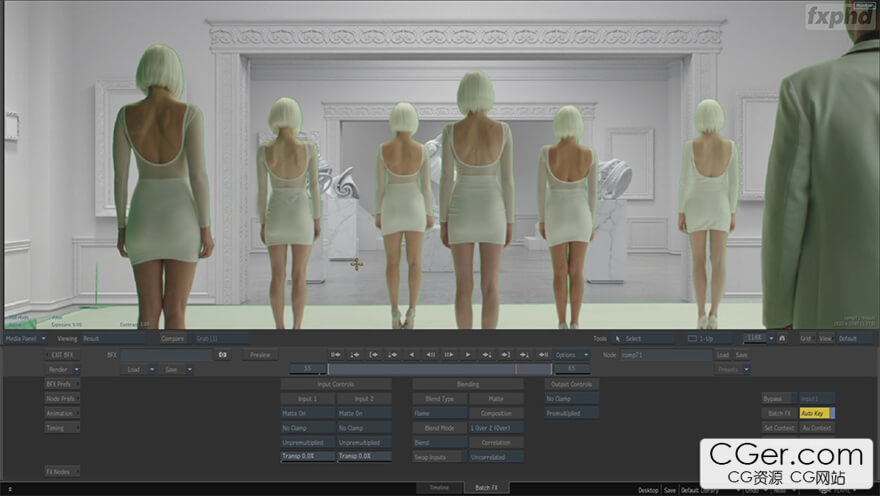
Task: Open No Clamp option for Input 2
Action: 364,428
